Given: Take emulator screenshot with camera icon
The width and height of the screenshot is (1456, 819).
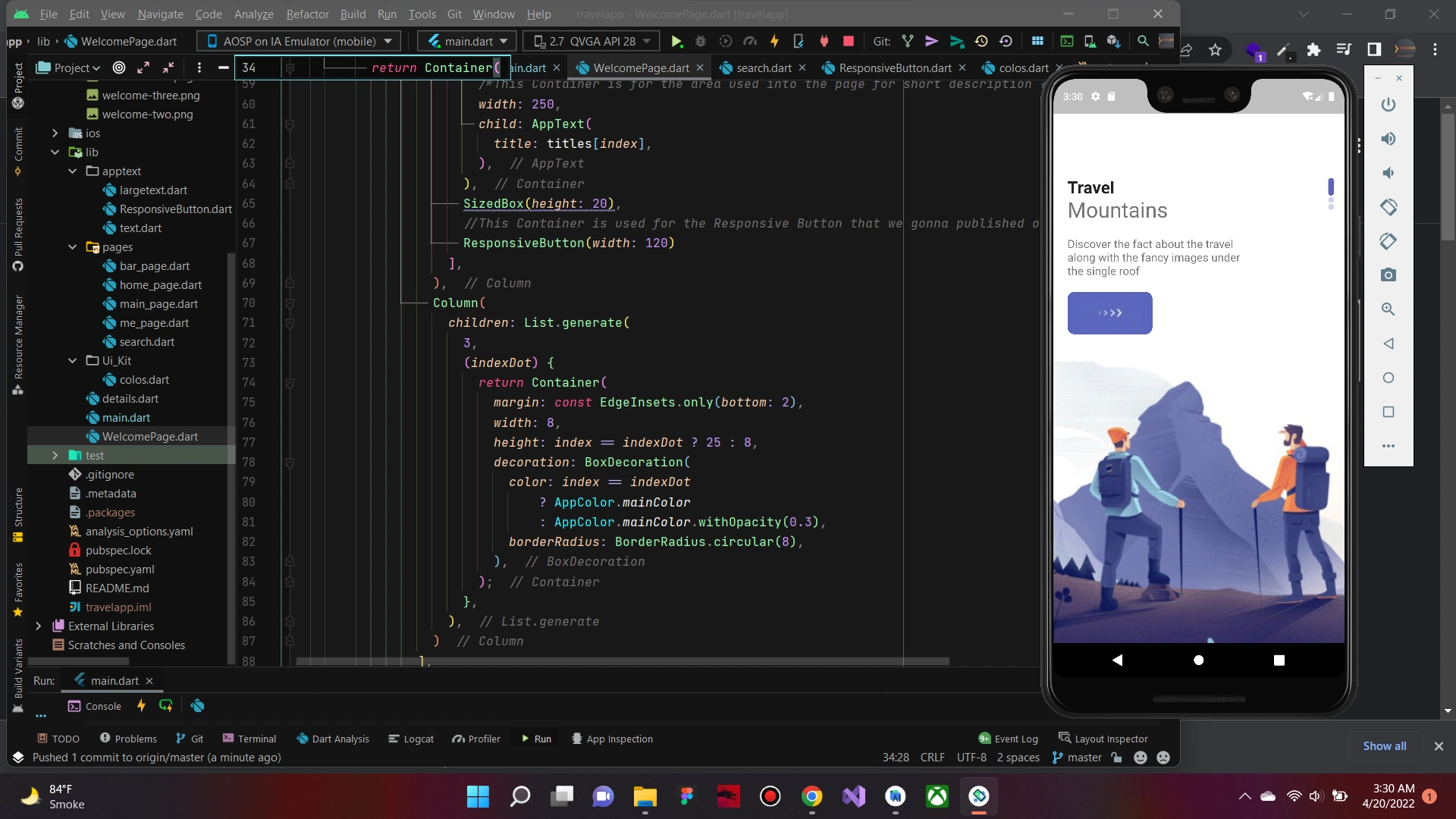Looking at the screenshot, I should [x=1388, y=275].
